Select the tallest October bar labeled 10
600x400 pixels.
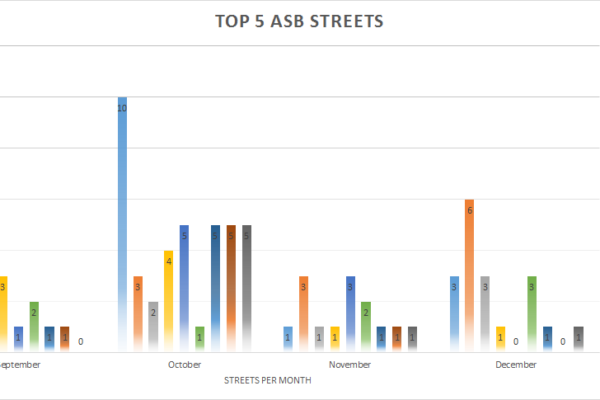[x=123, y=225]
